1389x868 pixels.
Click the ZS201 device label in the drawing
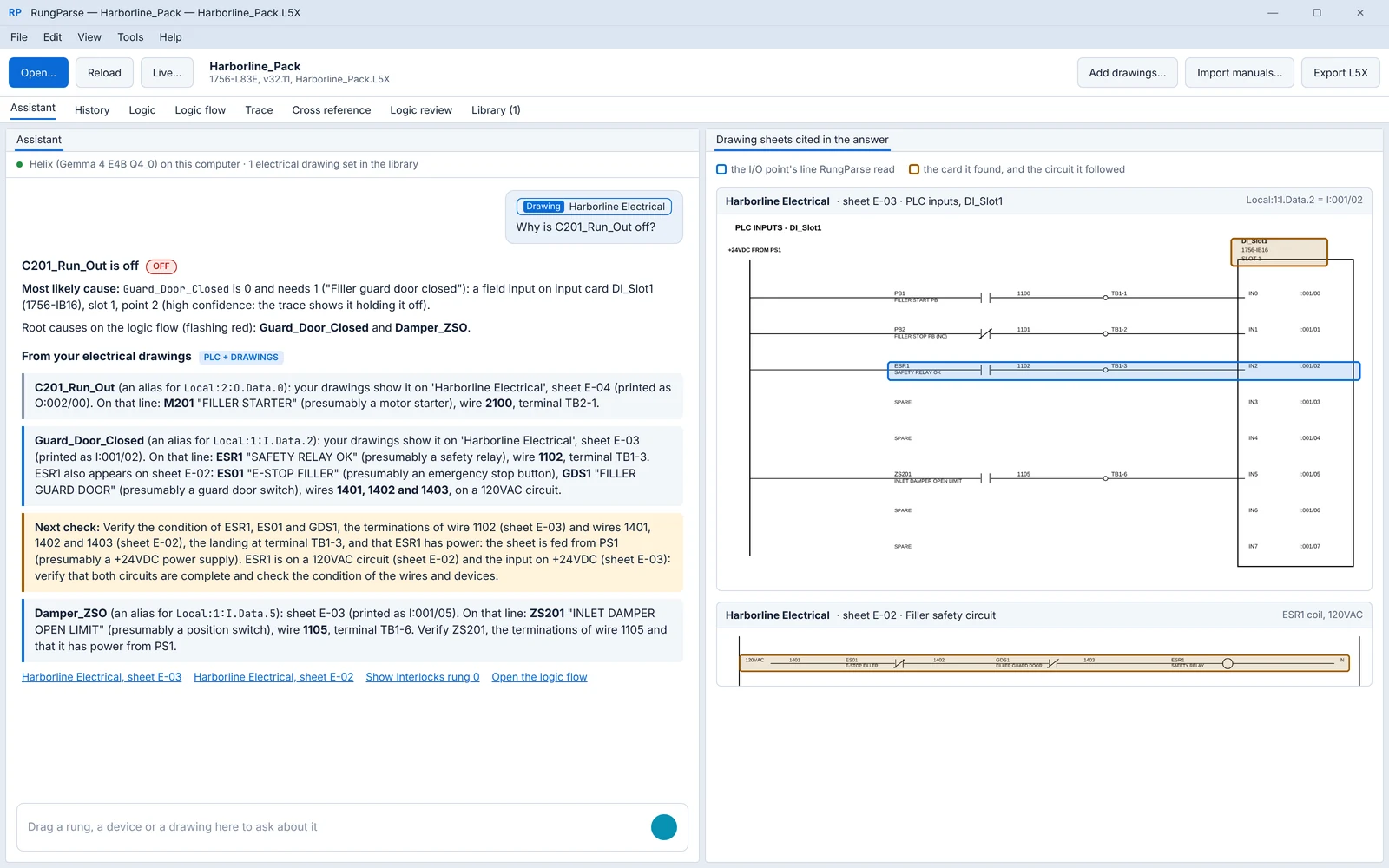tap(903, 474)
